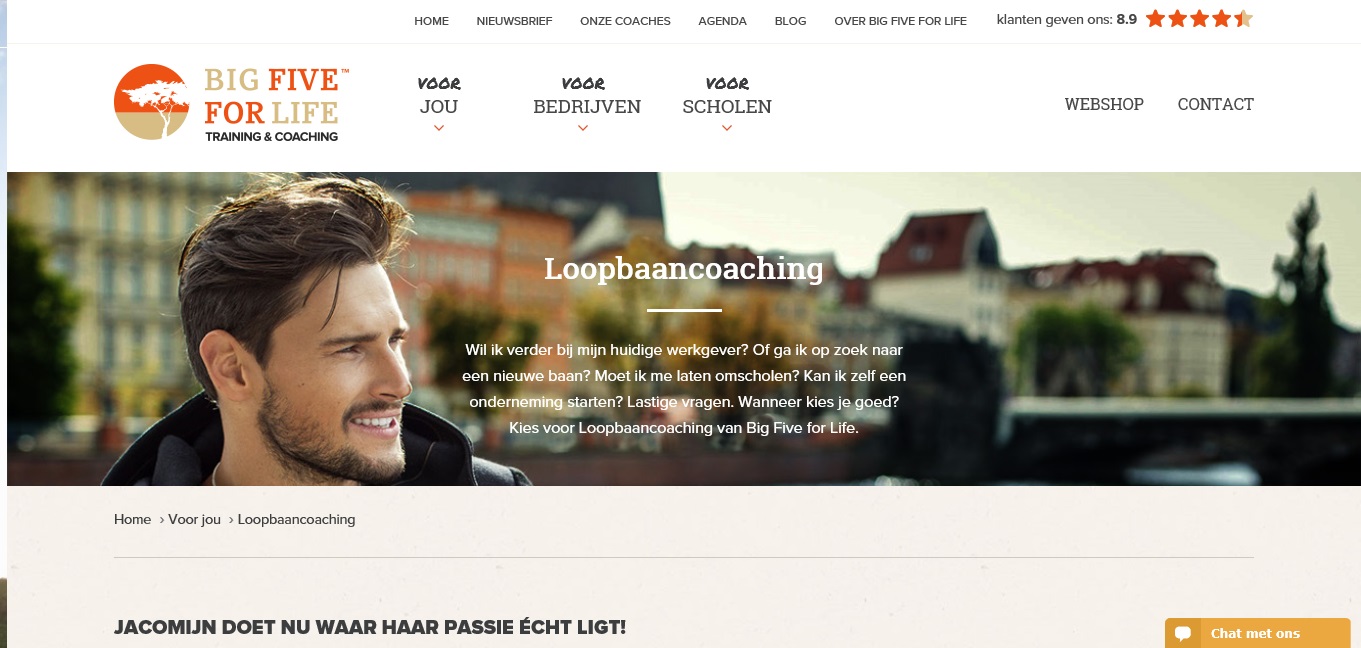Open the Agenda menu item
Viewport: 1361px width, 648px height.
(x=722, y=21)
